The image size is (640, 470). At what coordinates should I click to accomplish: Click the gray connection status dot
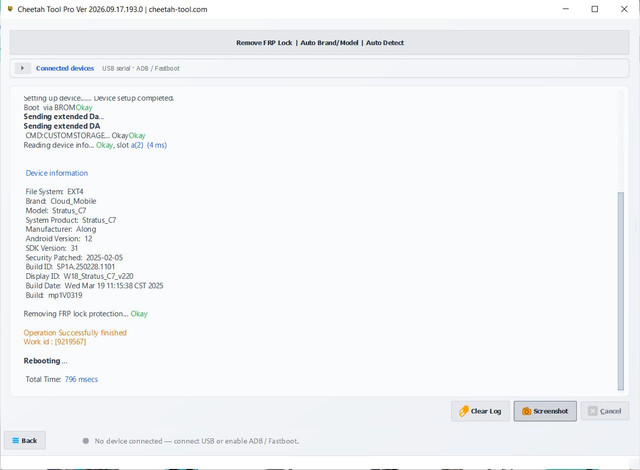pyautogui.click(x=86, y=441)
